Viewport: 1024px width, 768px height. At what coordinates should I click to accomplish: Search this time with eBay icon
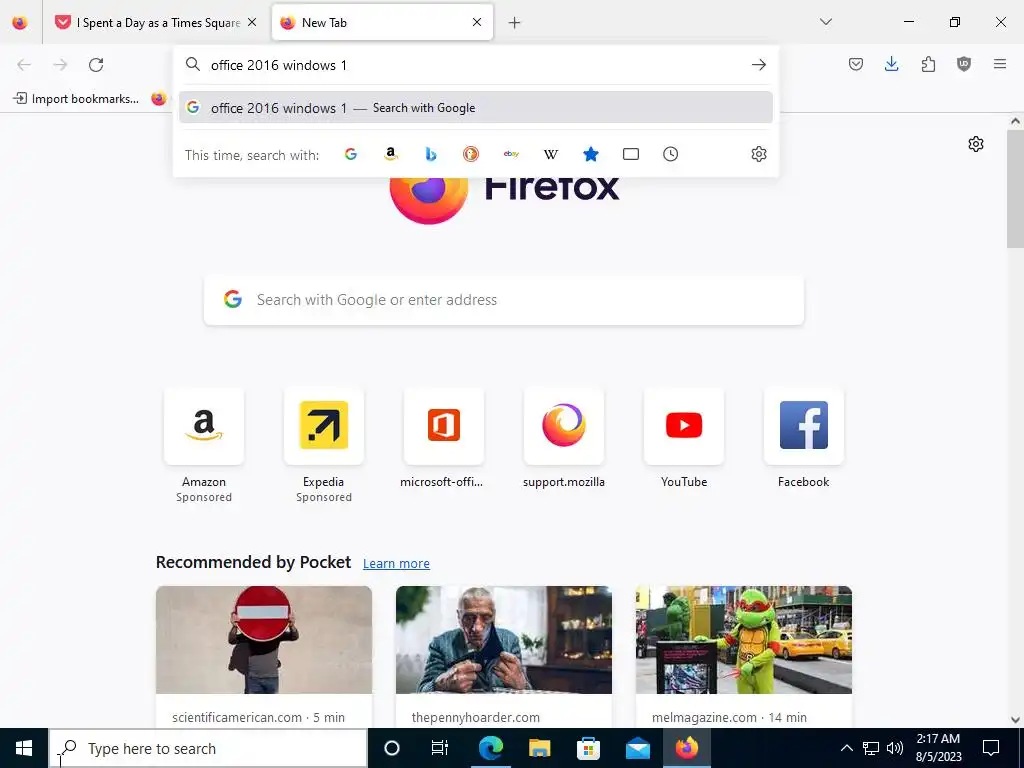(511, 154)
